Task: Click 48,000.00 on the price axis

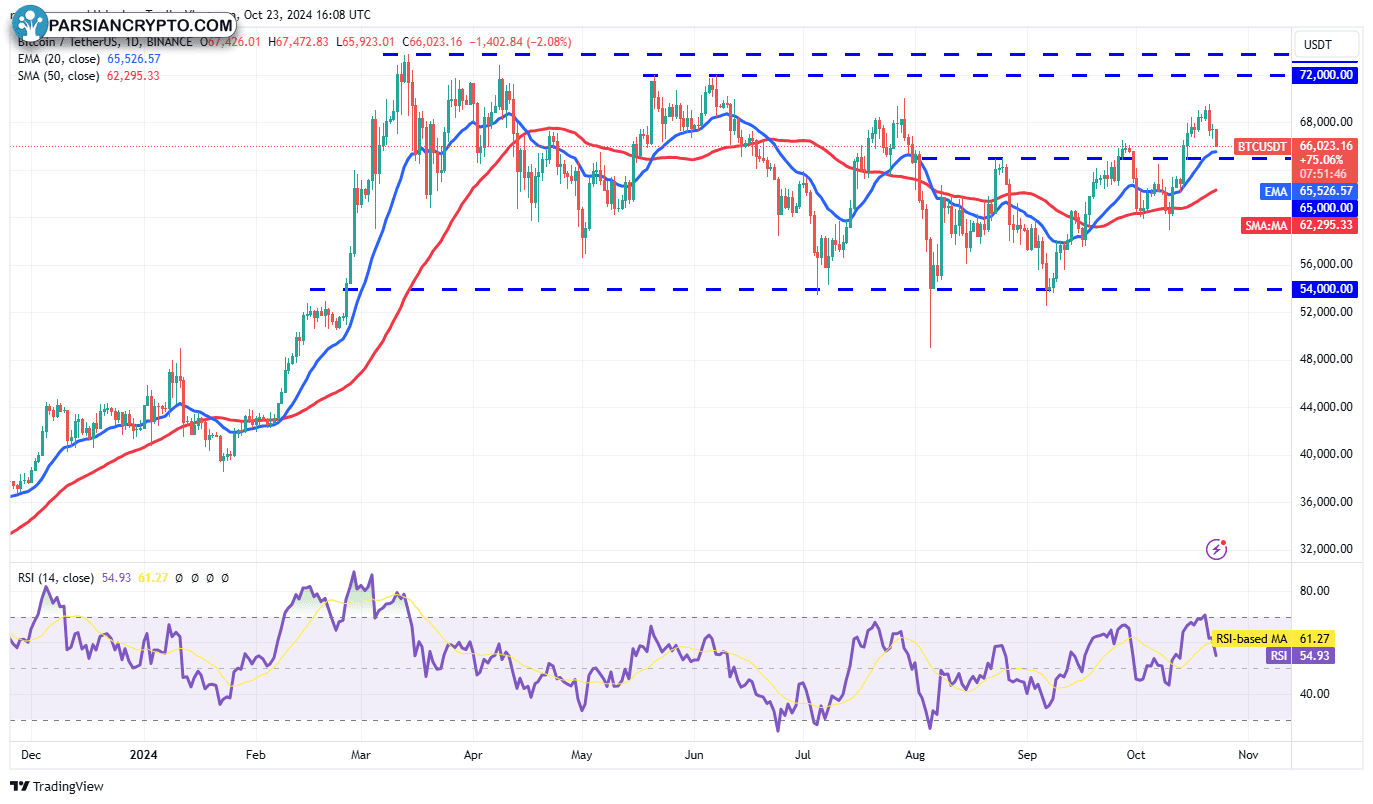Action: tap(1326, 359)
